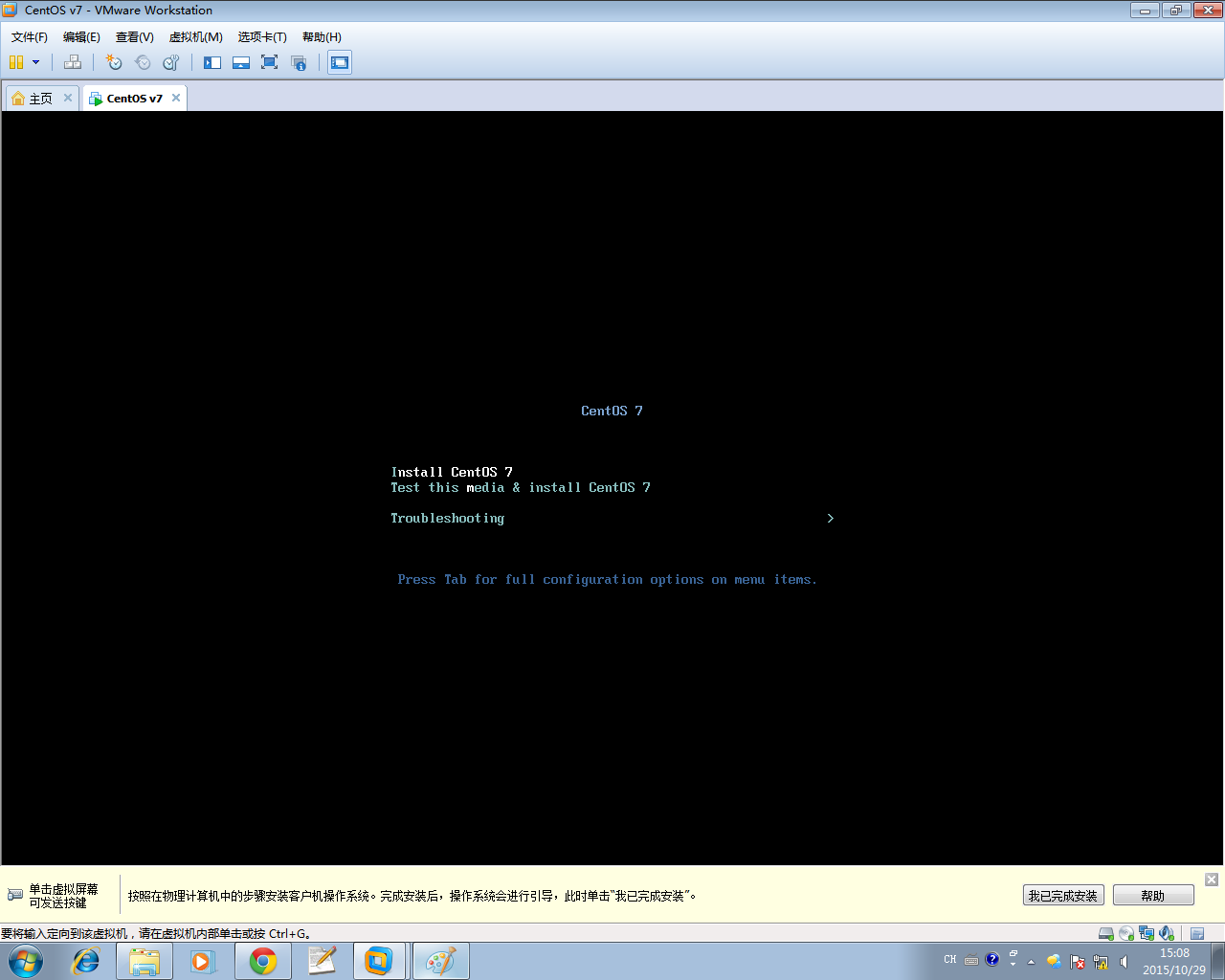The width and height of the screenshot is (1225, 980).
Task: Open the 帮助(H) menu
Action: pyautogui.click(x=322, y=36)
